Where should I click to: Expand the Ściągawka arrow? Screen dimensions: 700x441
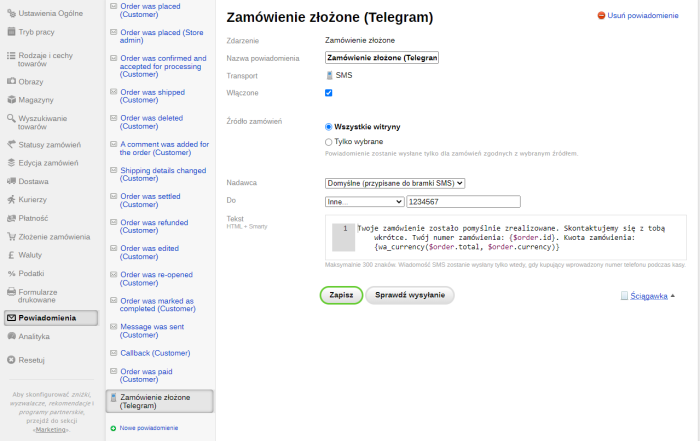672,296
